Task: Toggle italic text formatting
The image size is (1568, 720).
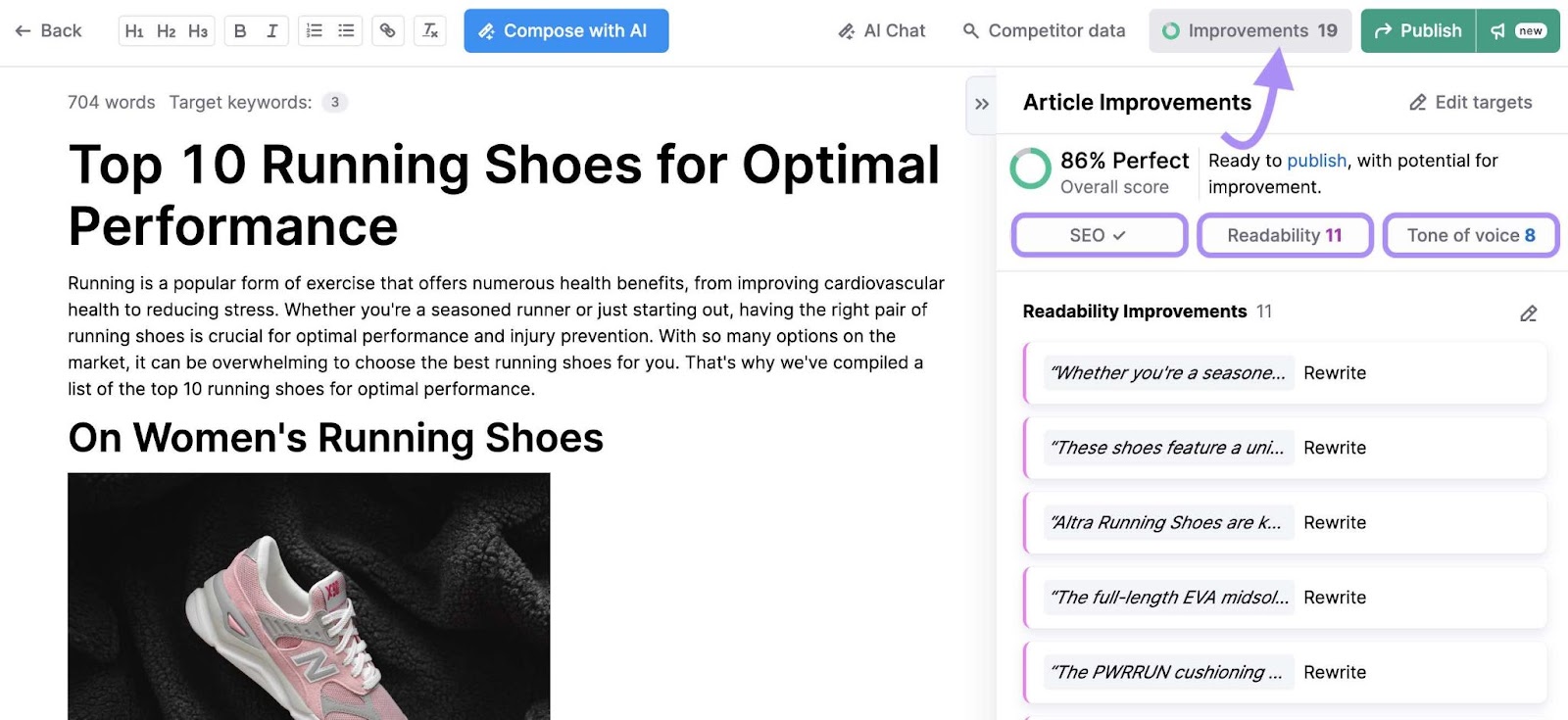Action: [271, 30]
